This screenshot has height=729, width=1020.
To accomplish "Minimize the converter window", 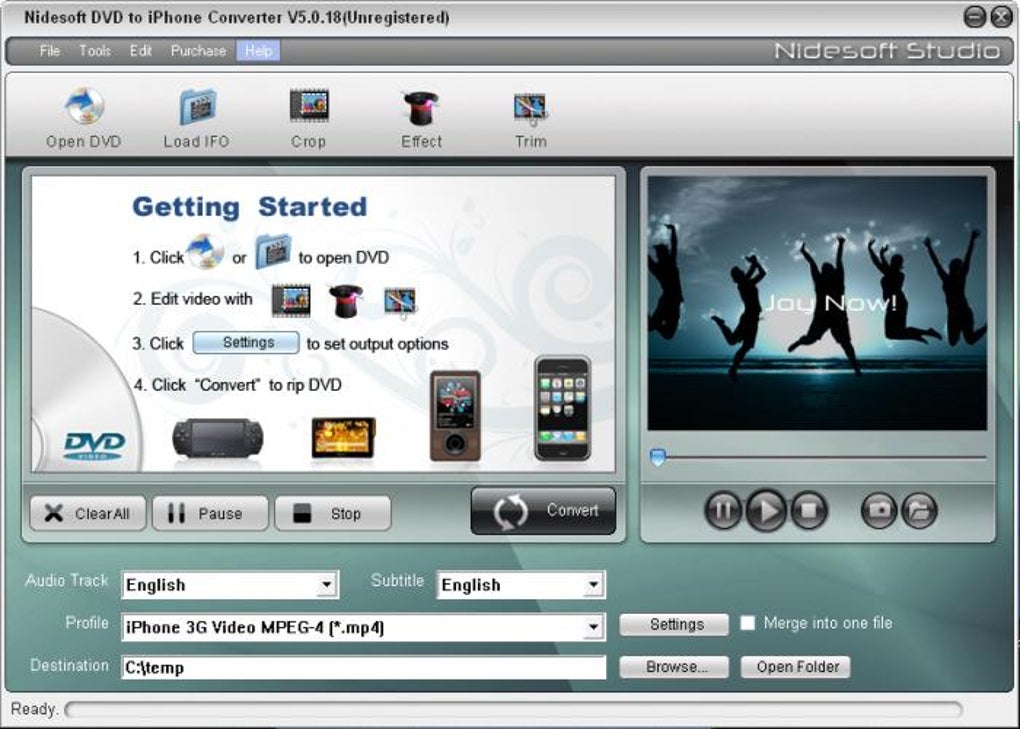I will tap(974, 17).
